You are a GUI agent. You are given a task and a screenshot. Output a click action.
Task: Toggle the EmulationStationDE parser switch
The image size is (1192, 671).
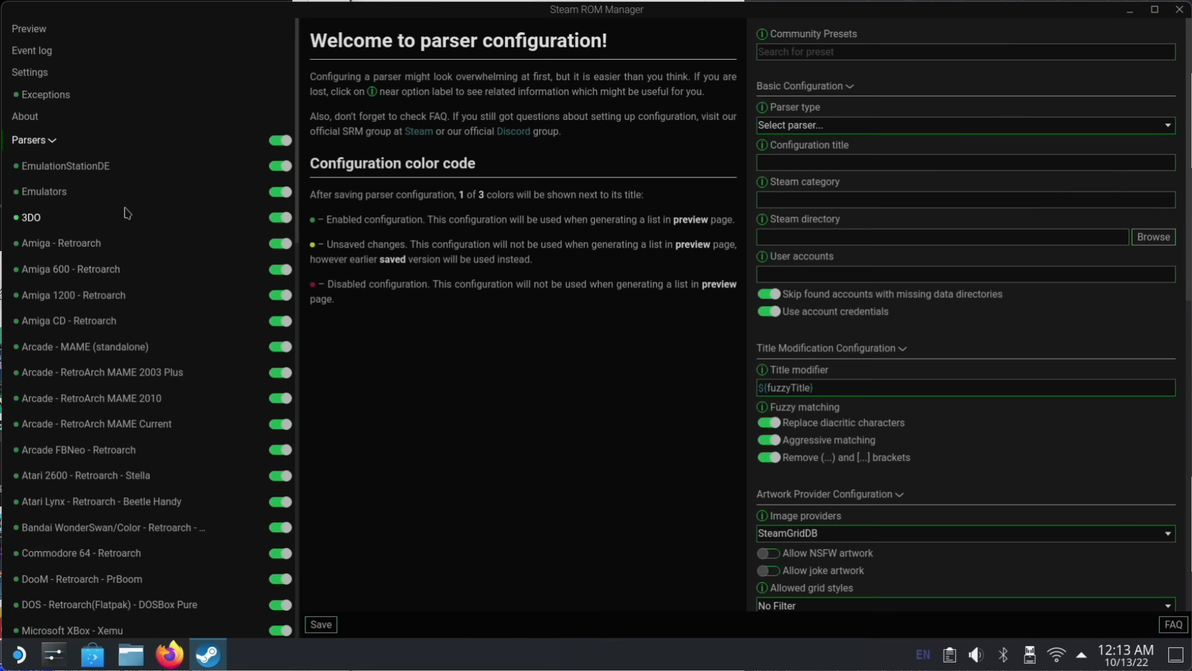[x=280, y=166]
